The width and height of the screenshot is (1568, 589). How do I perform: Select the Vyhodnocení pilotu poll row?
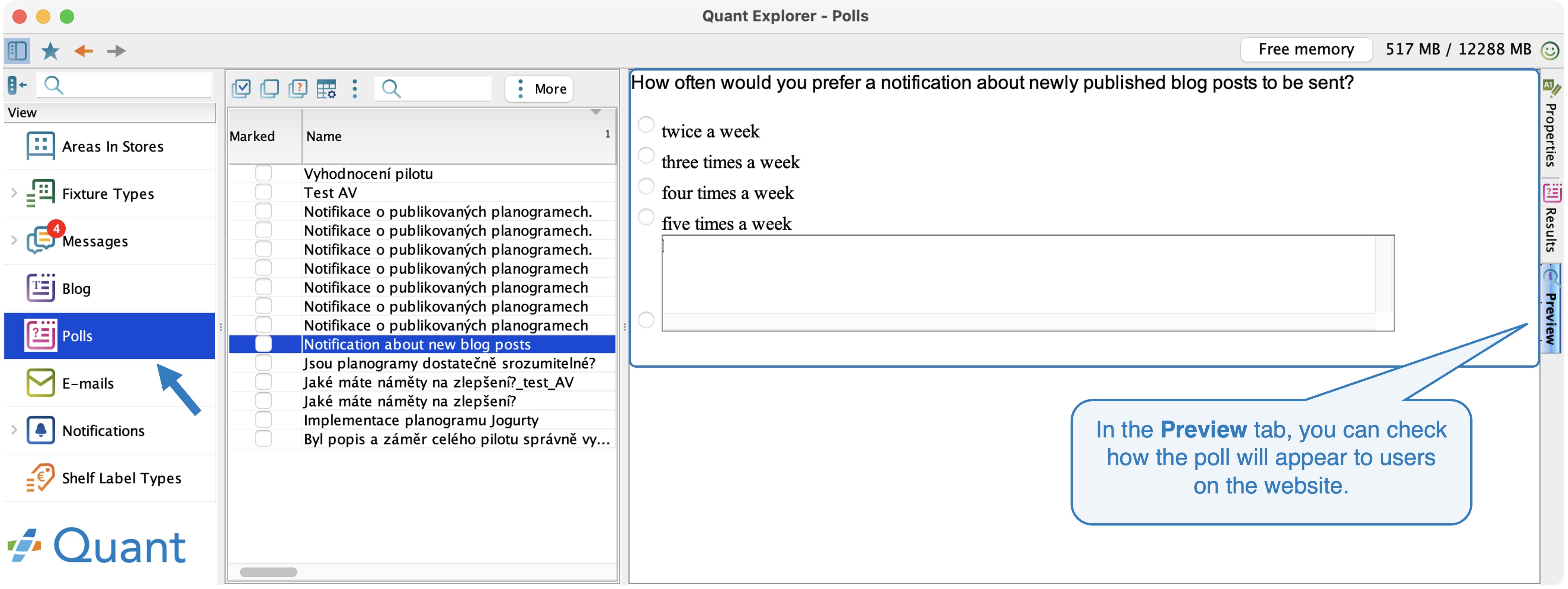(x=422, y=174)
